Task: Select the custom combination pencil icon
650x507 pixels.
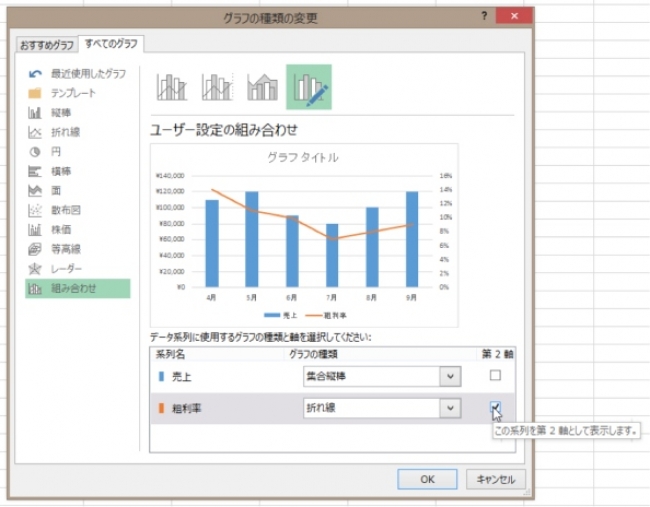Action: pyautogui.click(x=309, y=88)
